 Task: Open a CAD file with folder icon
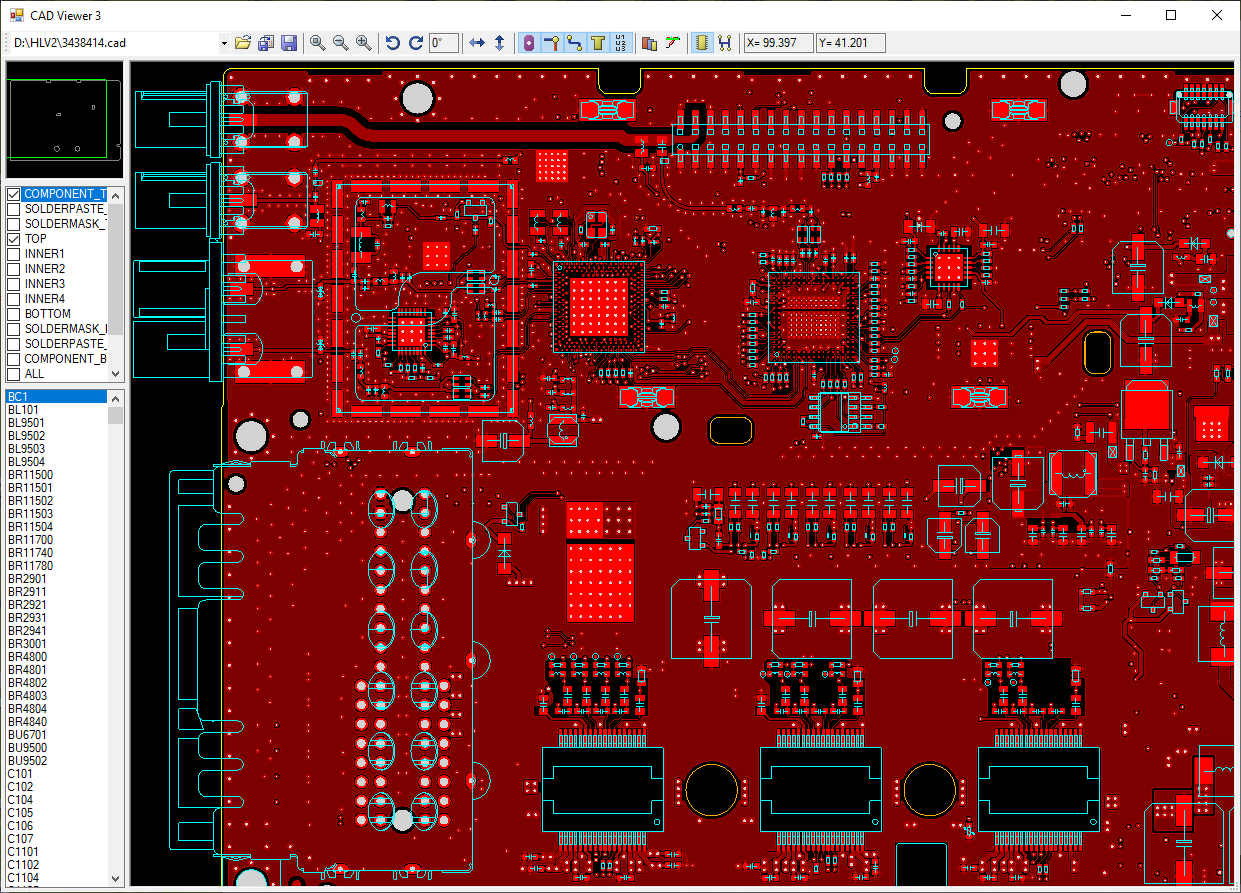coord(242,43)
